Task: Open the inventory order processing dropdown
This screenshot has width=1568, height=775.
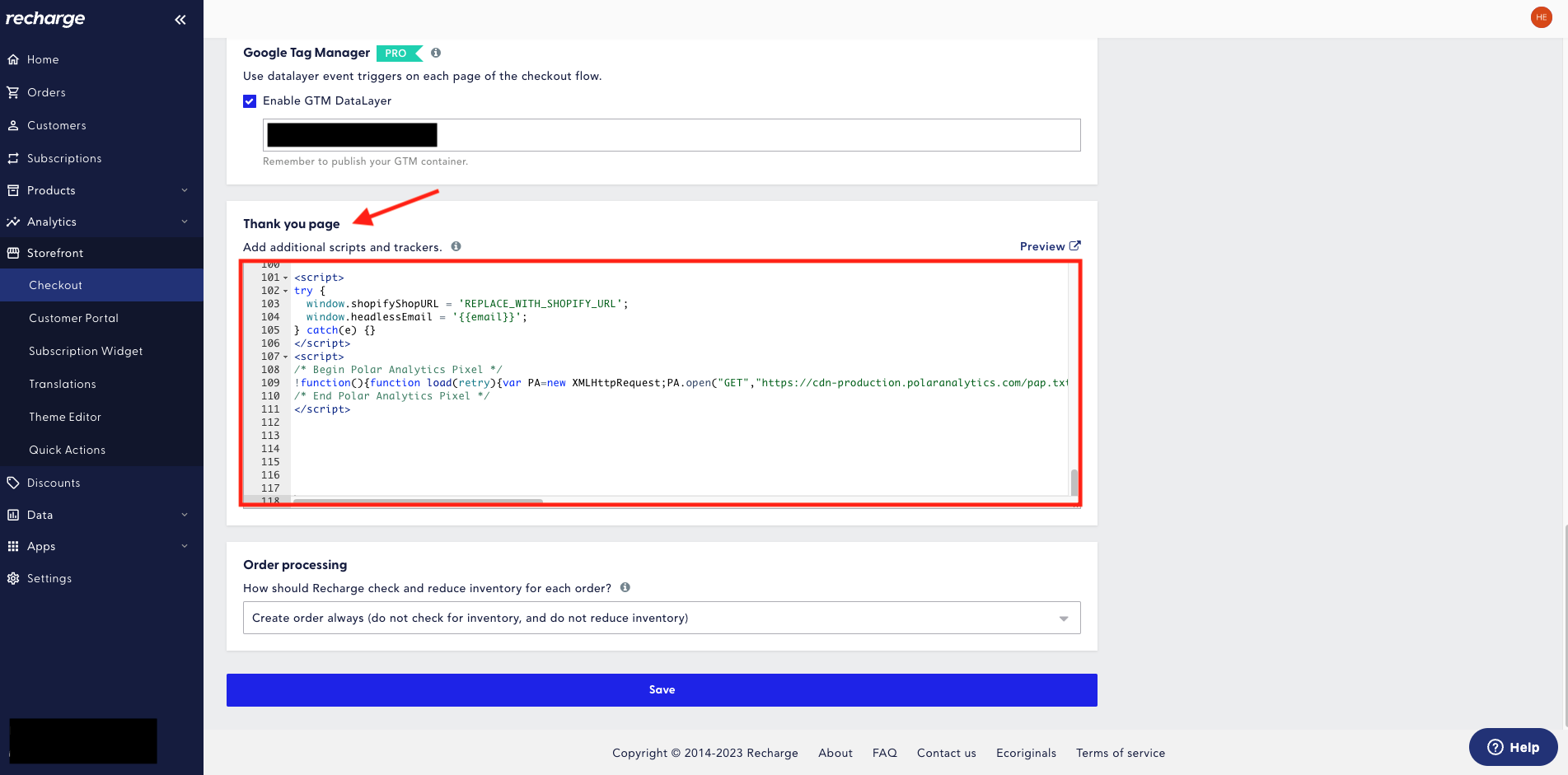Action: (x=662, y=618)
